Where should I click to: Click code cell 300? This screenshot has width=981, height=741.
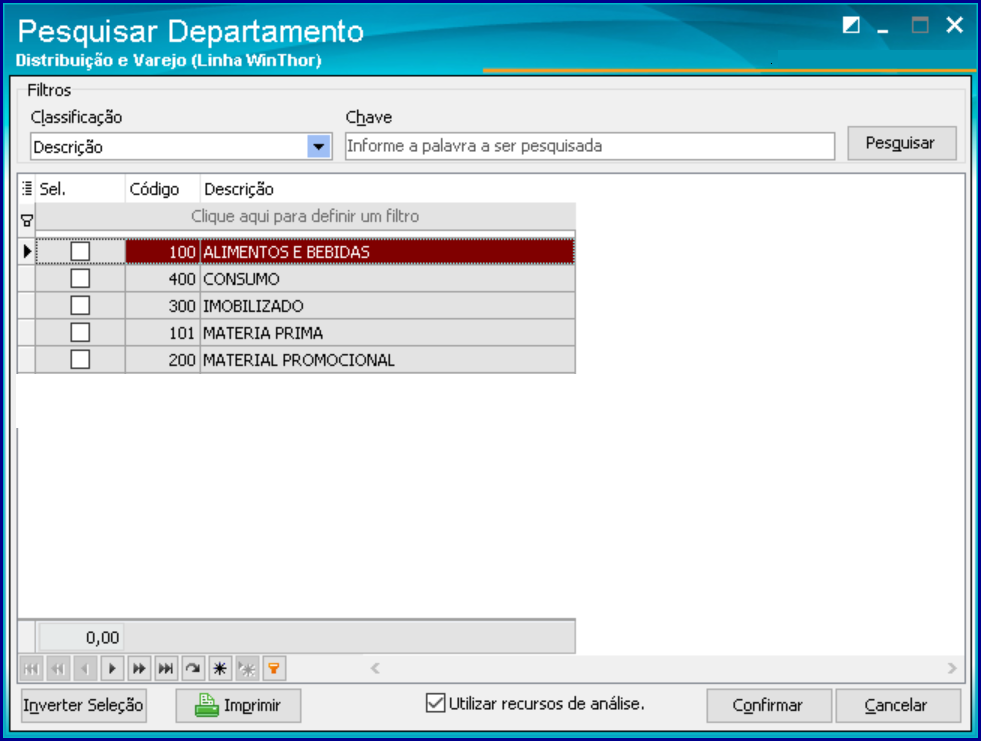(x=163, y=305)
